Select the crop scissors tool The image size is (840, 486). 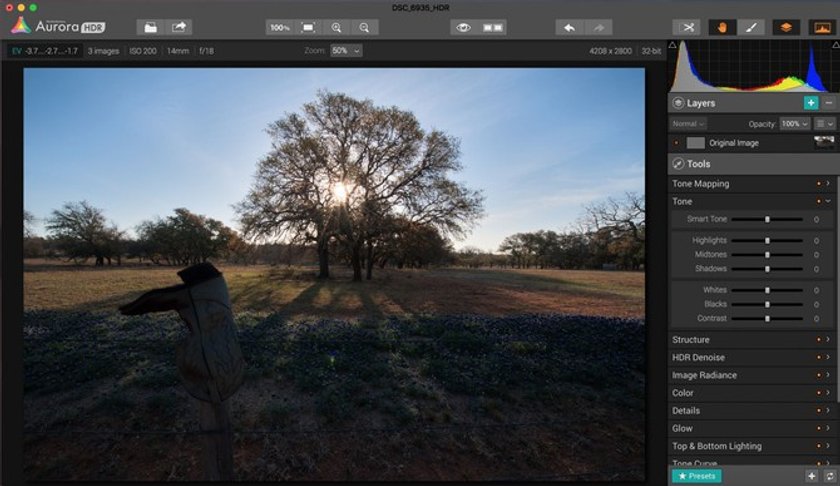pyautogui.click(x=687, y=27)
